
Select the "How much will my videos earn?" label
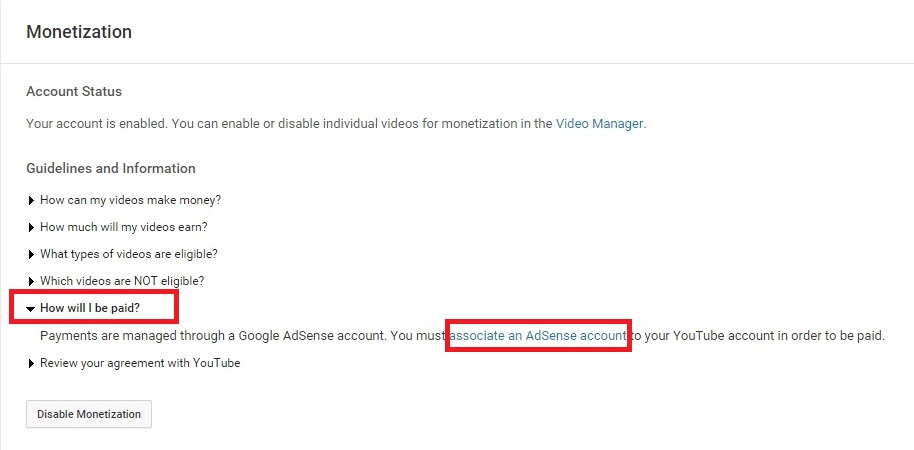click(124, 227)
